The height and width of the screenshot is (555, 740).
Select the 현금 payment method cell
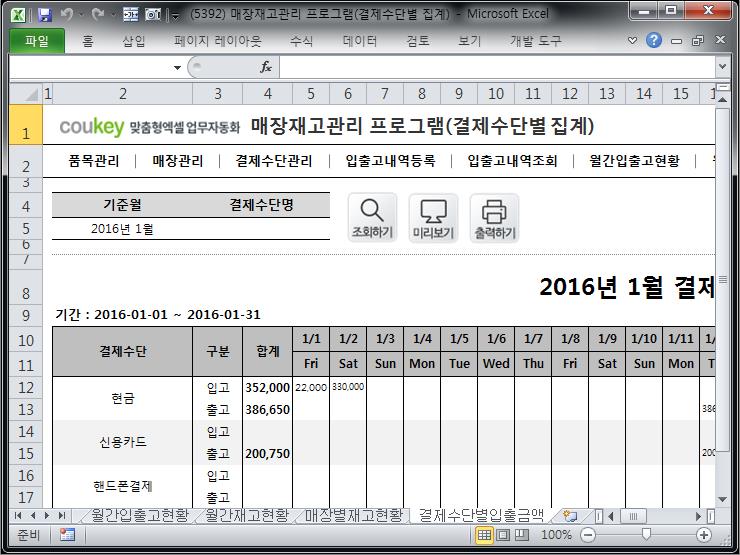pyautogui.click(x=123, y=398)
